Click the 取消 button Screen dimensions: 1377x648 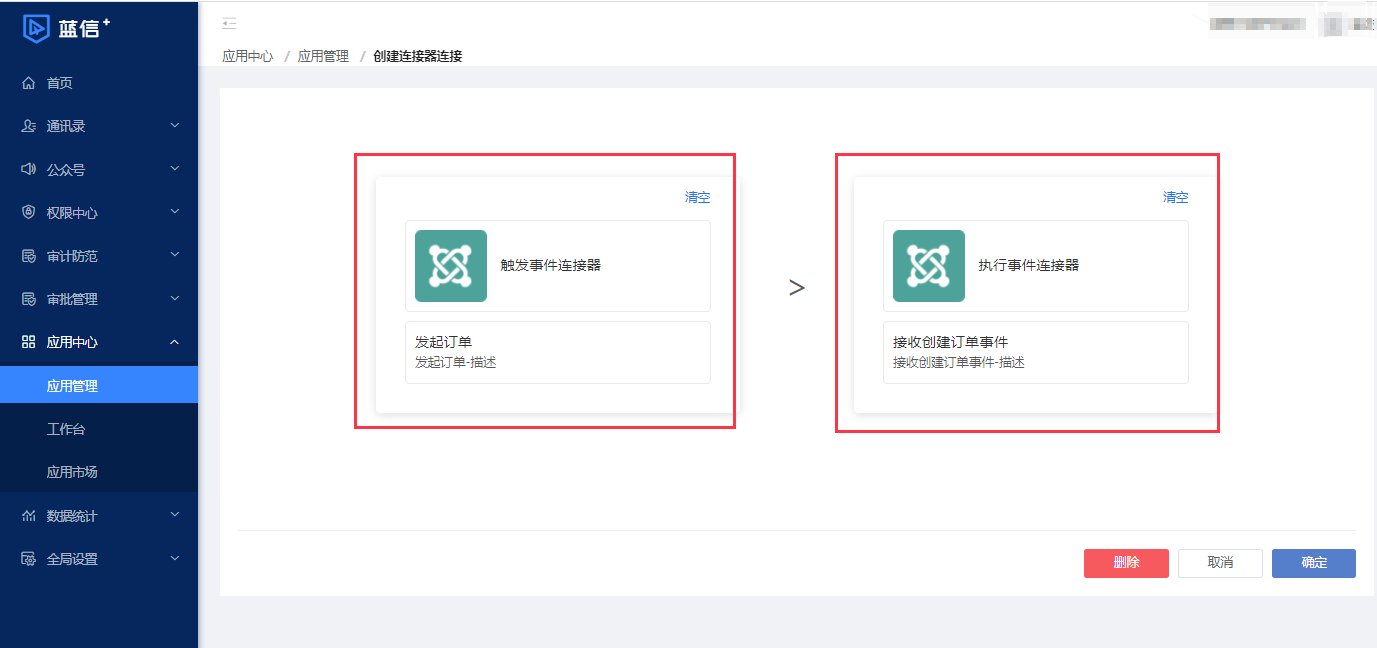pyautogui.click(x=1220, y=563)
